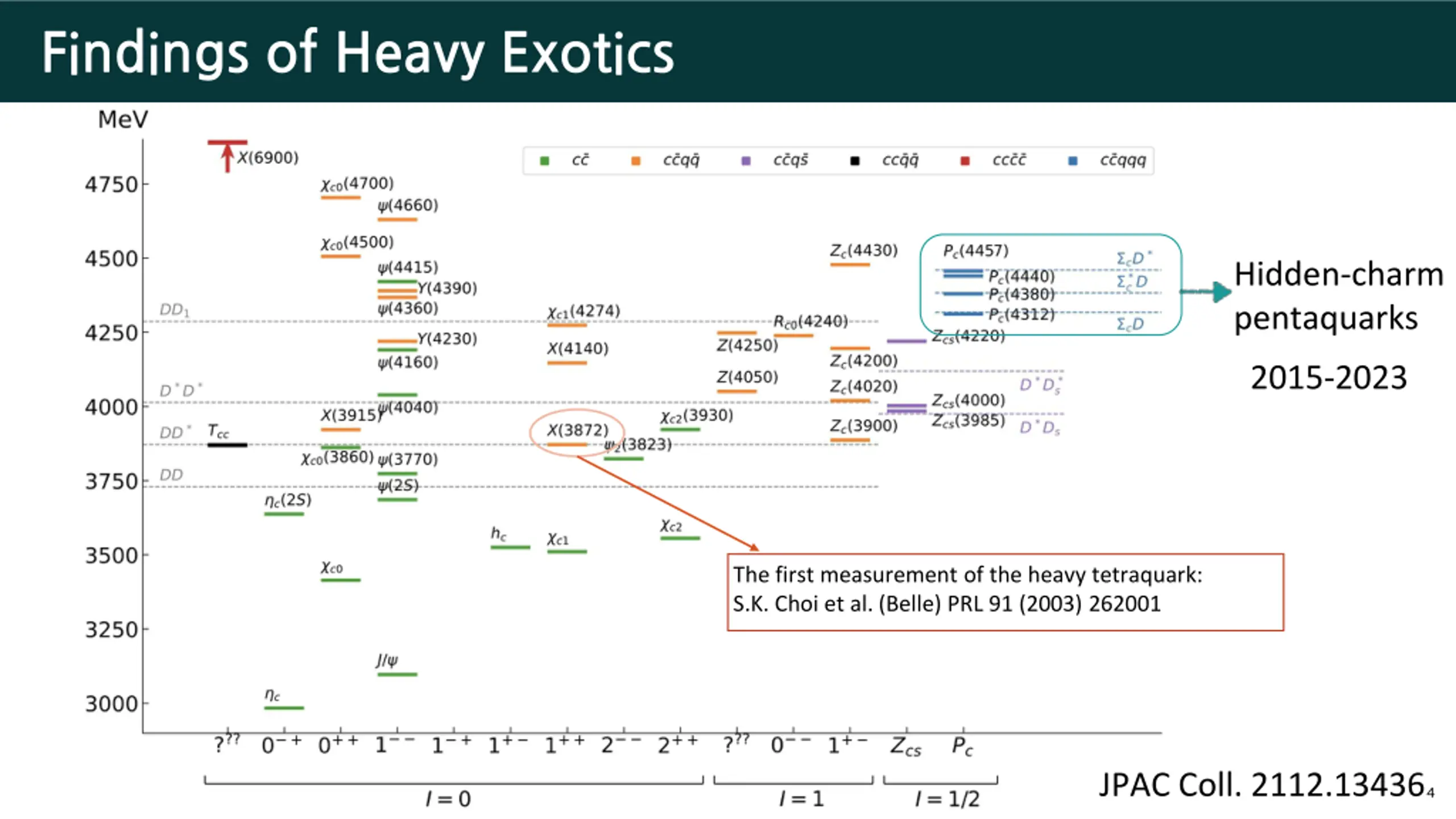This screenshot has width=1456, height=819.
Task: Click the Zc(4200) label
Action: (x=863, y=361)
